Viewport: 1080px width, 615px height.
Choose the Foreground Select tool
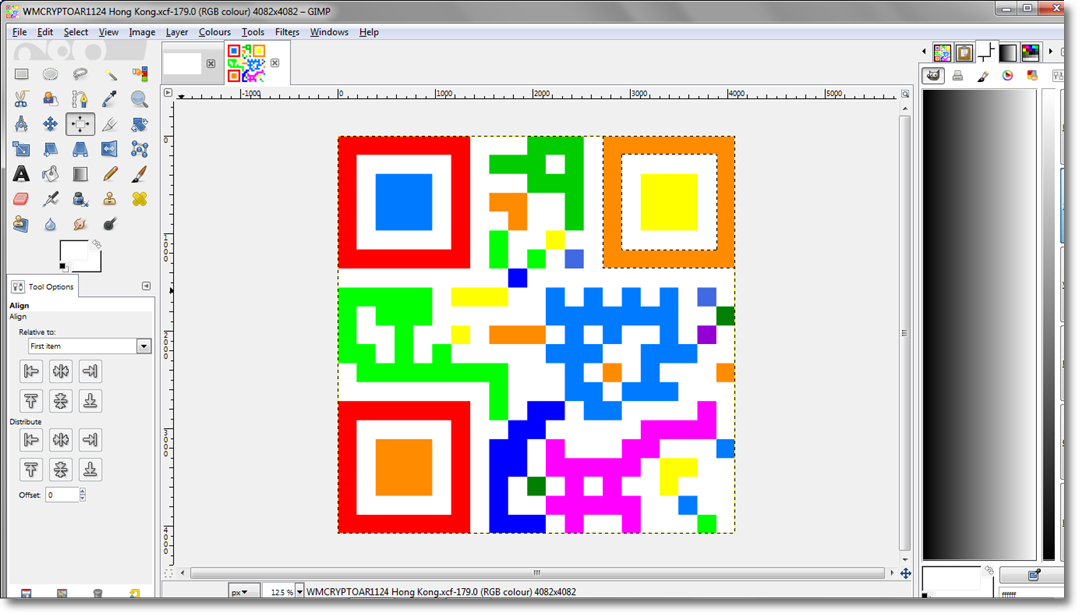(x=50, y=99)
